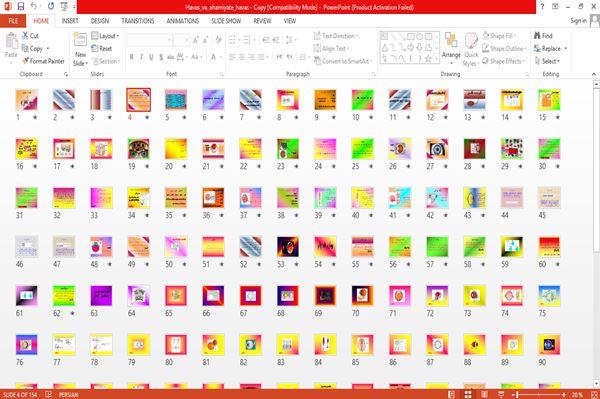The height and width of the screenshot is (399, 600).
Task: Switch to Normal view in status bar
Action: (x=452, y=394)
